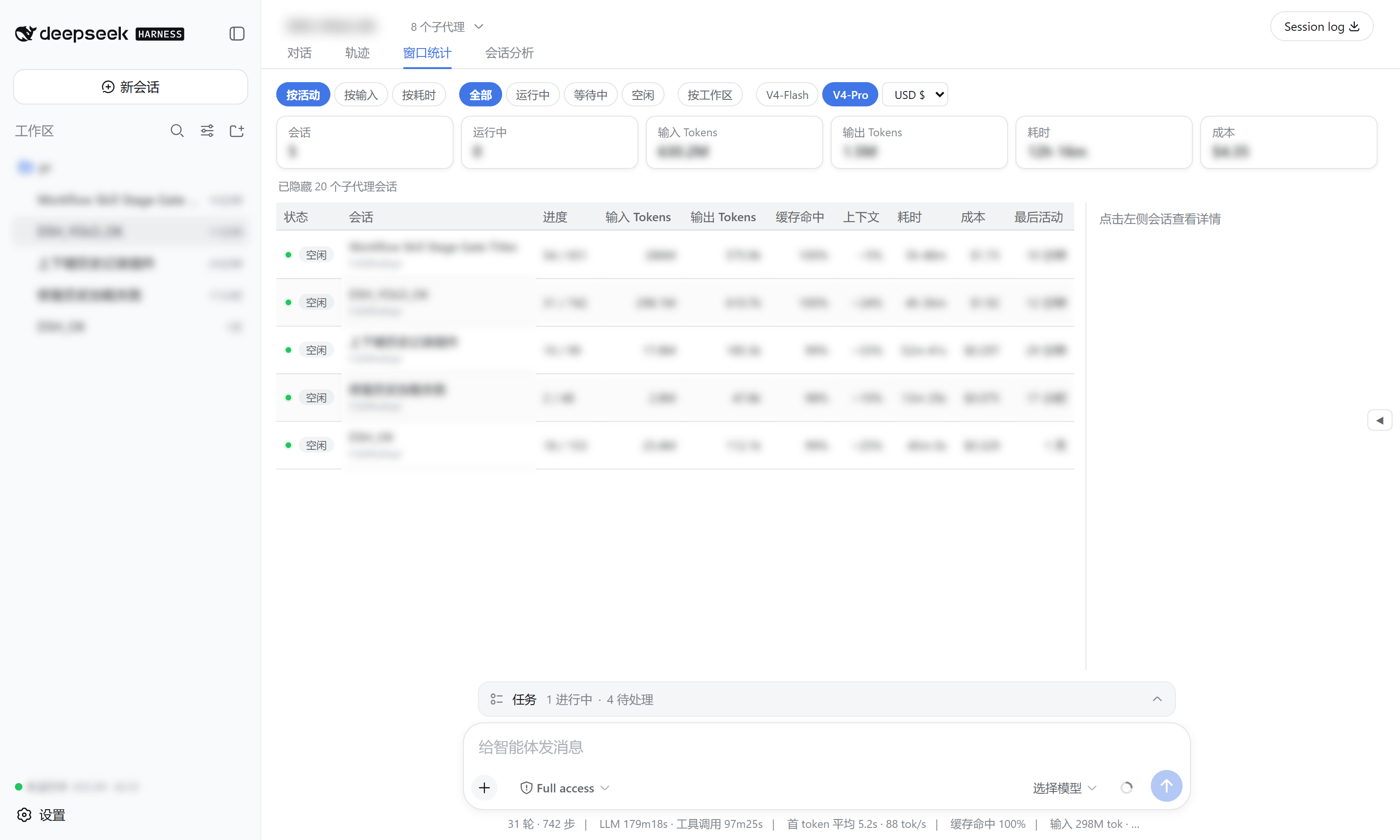The width and height of the screenshot is (1400, 840).
Task: Send message with the arrow button
Action: tap(1166, 786)
